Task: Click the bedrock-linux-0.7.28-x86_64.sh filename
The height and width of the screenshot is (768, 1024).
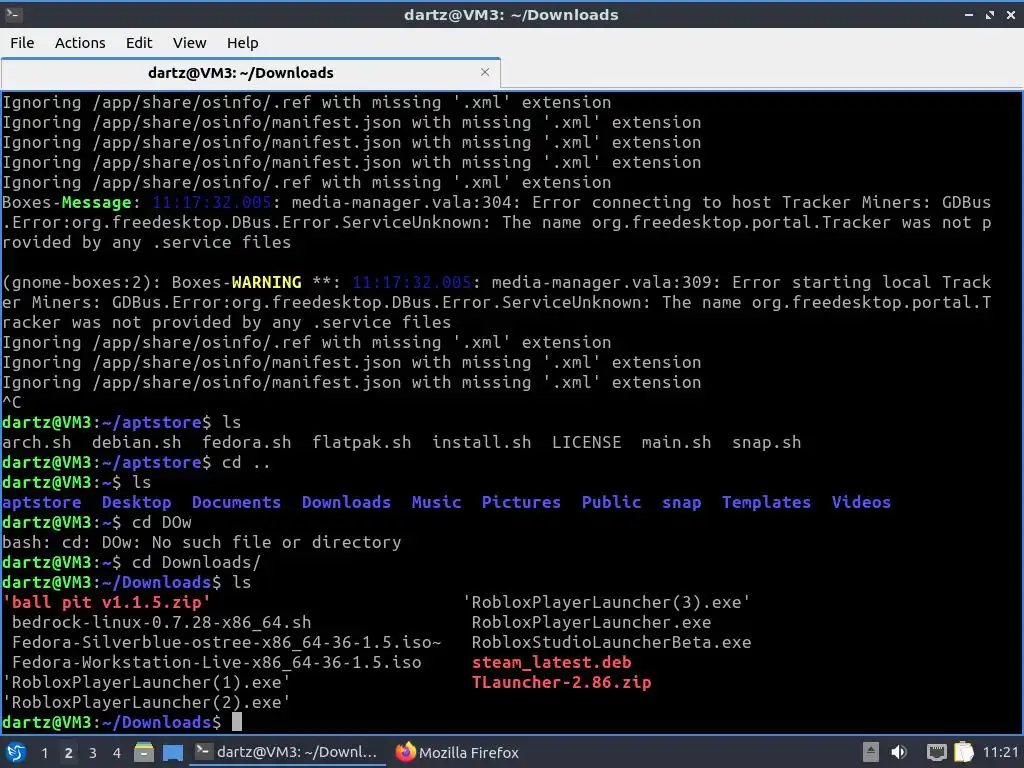Action: coord(161,622)
